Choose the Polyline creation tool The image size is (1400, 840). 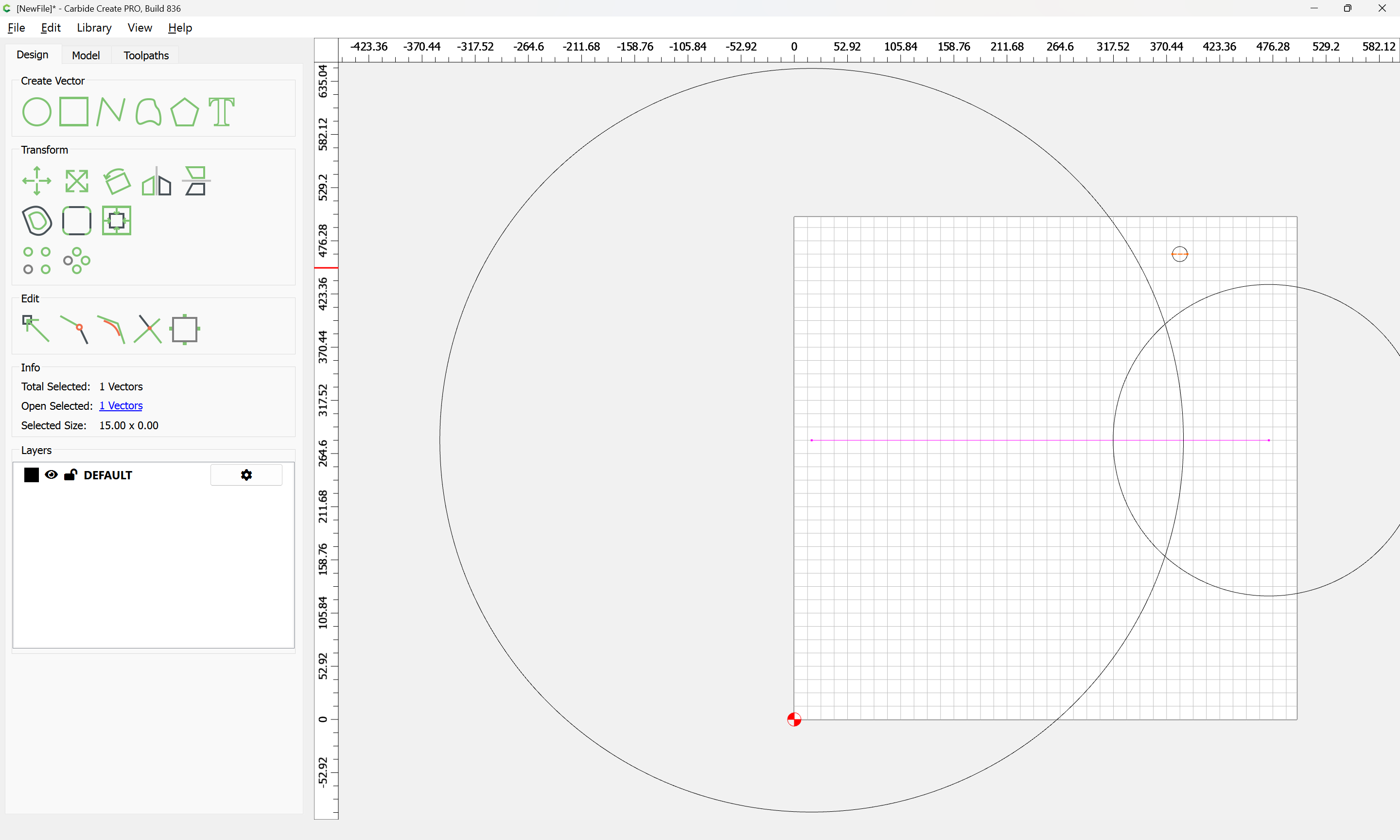point(110,111)
